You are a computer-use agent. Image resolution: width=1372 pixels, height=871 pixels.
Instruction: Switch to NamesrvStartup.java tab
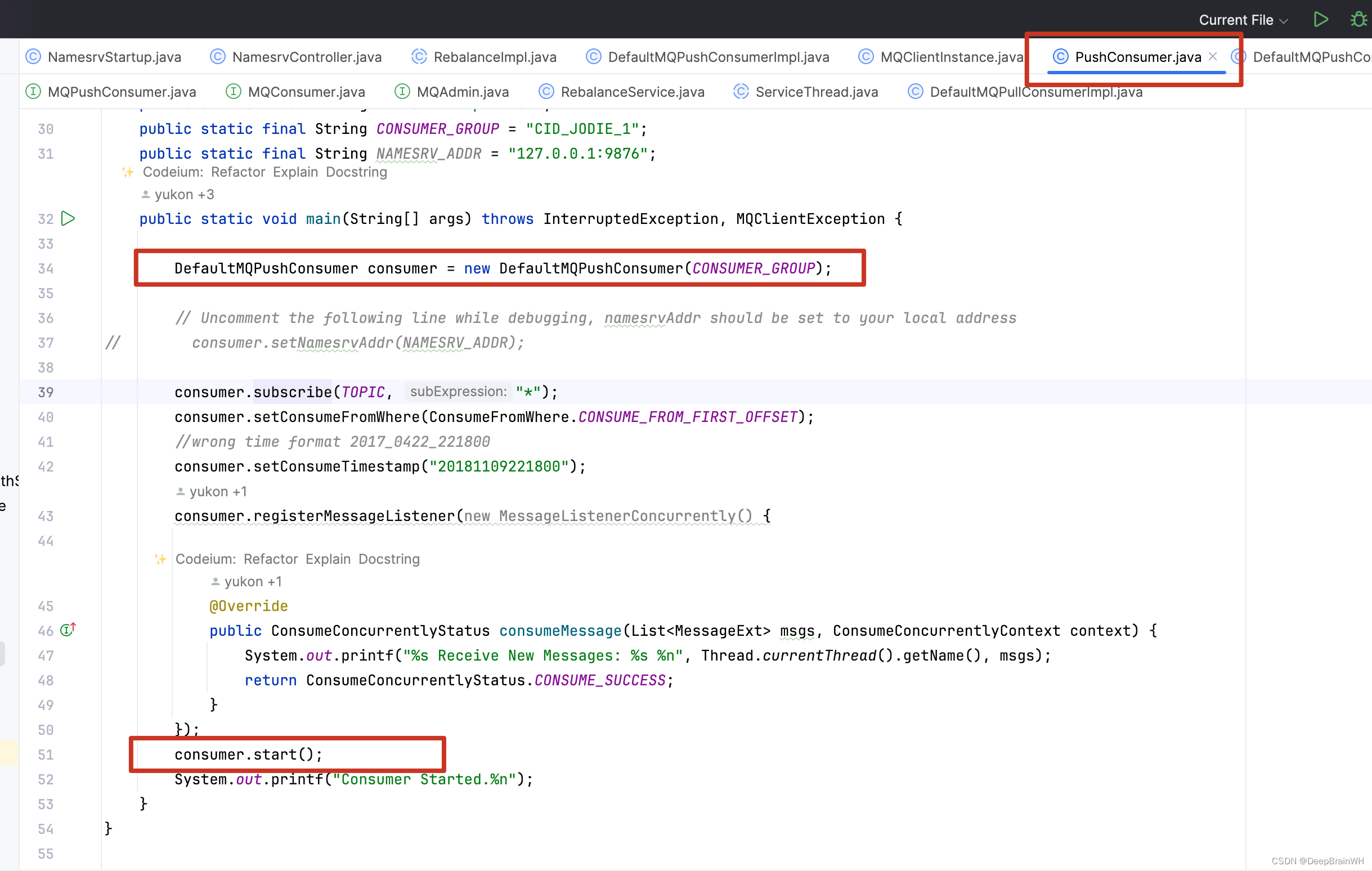pos(114,57)
